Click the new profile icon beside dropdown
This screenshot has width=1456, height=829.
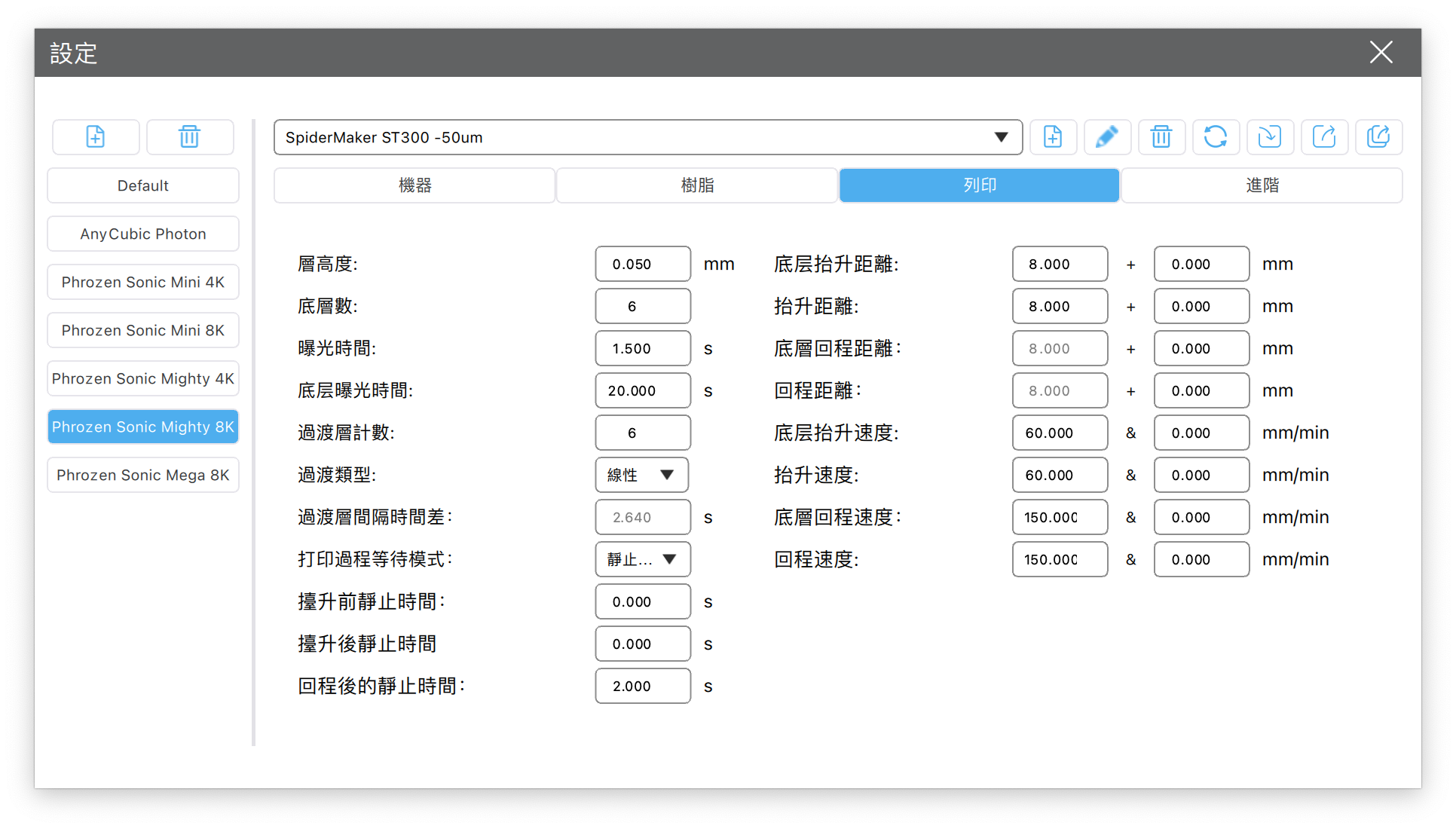1053,137
